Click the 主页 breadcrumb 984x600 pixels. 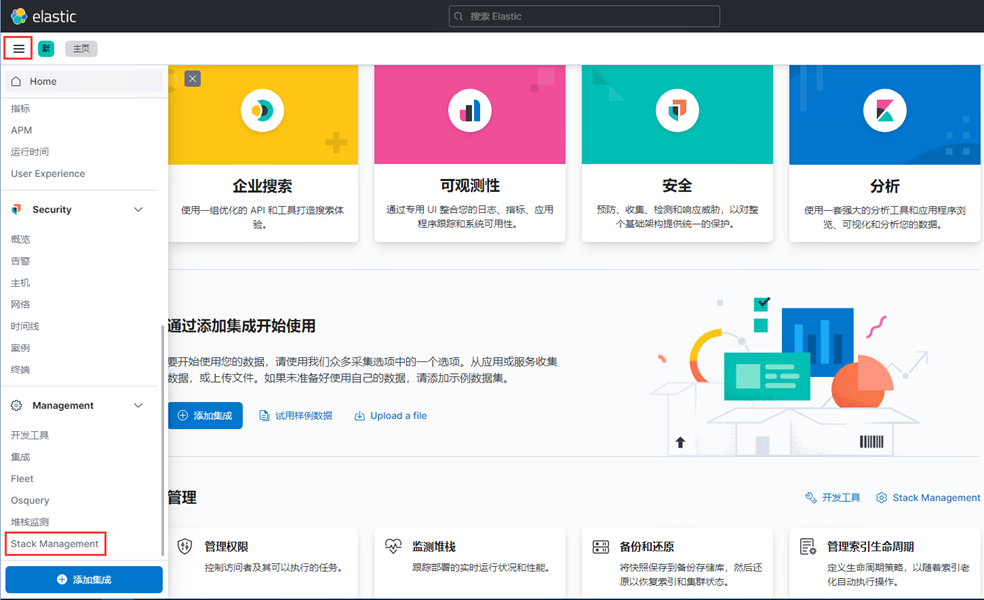pyautogui.click(x=81, y=48)
